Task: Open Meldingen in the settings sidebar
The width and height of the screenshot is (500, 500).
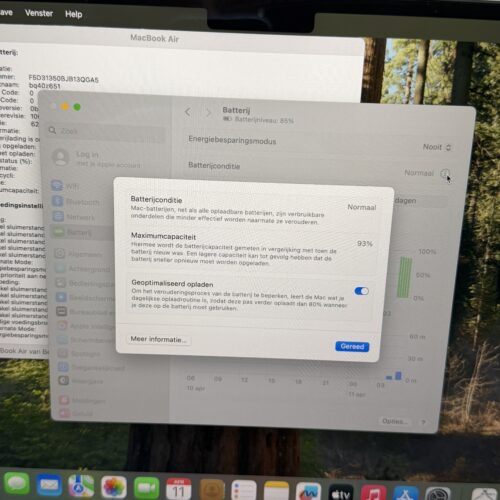Action: coord(83,401)
